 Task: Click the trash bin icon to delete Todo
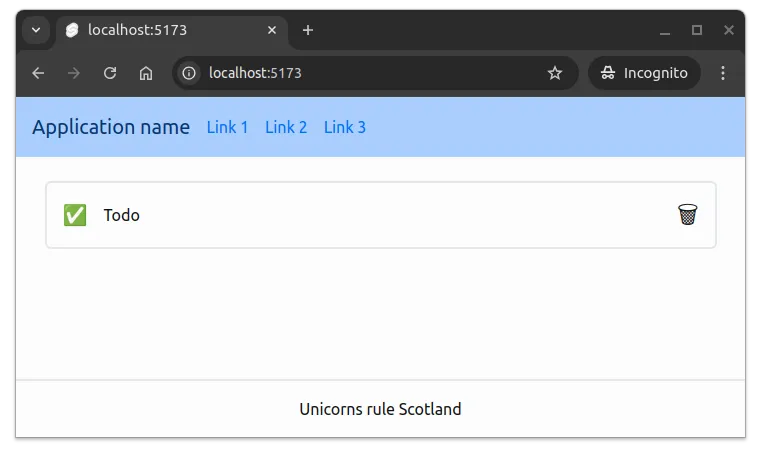(687, 215)
